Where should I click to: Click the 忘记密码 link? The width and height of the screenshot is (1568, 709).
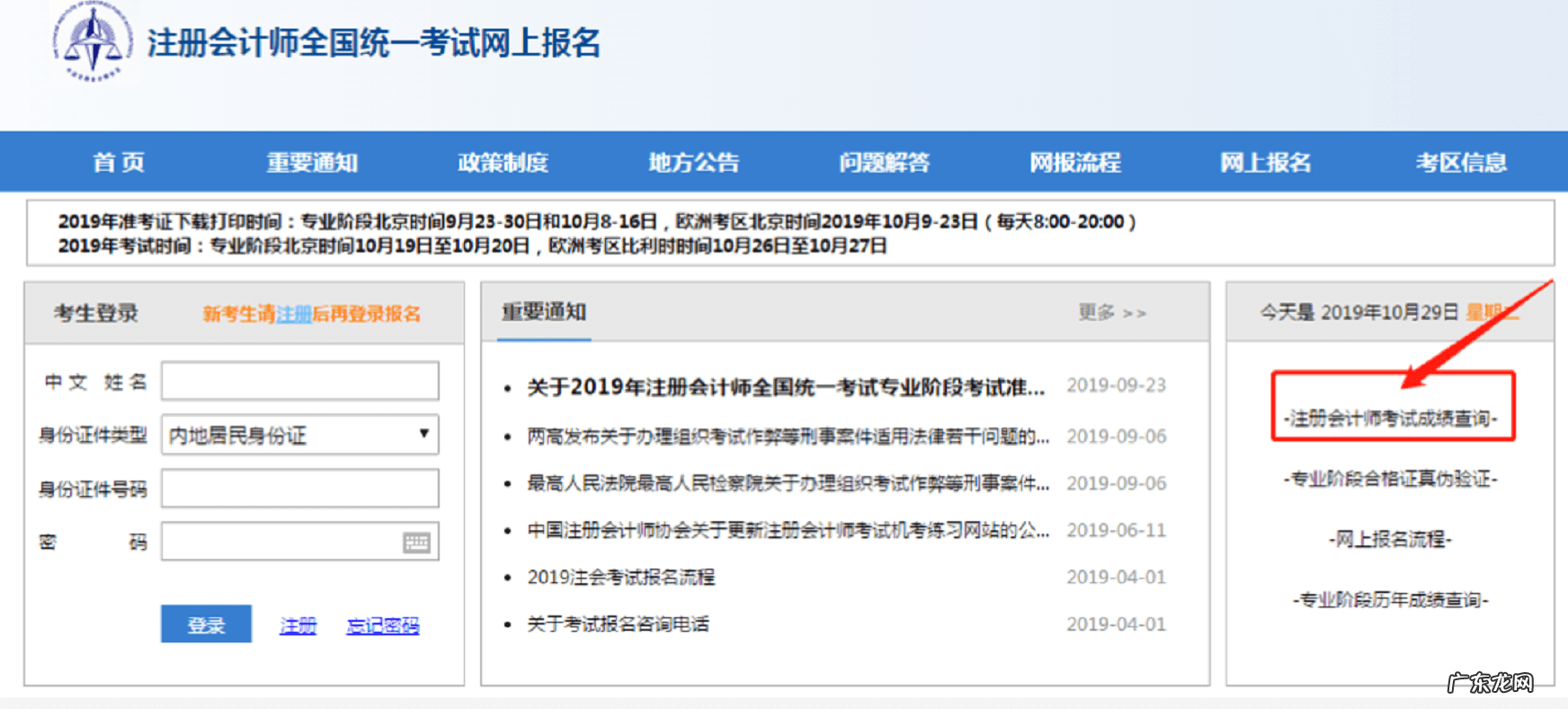(383, 625)
